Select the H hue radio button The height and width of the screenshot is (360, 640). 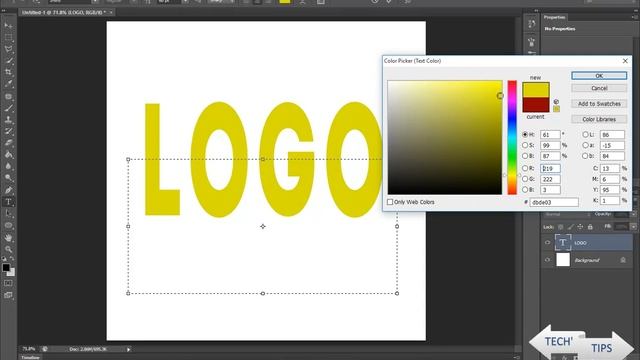tap(525, 134)
